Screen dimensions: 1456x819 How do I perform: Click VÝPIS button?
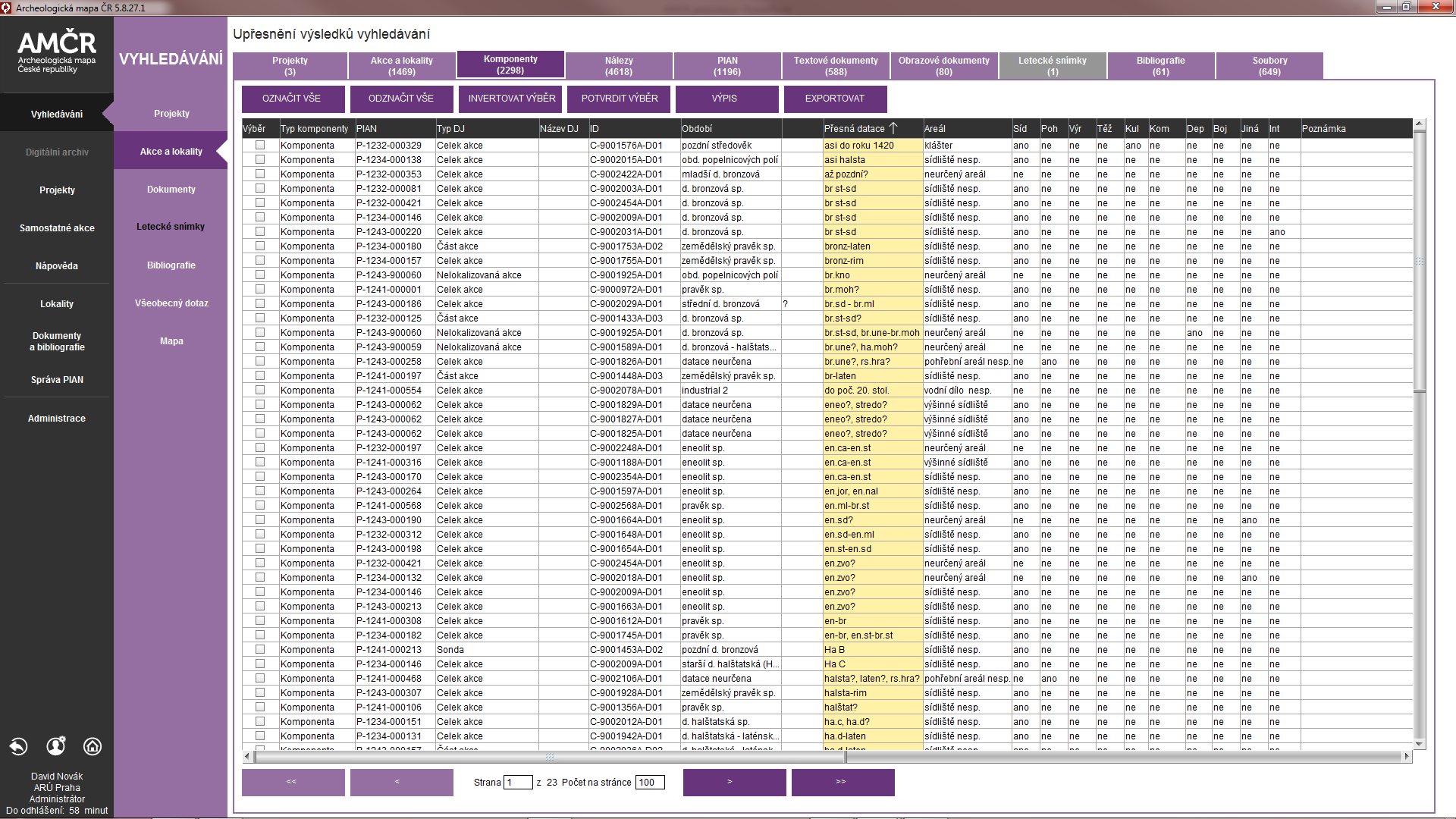point(727,99)
